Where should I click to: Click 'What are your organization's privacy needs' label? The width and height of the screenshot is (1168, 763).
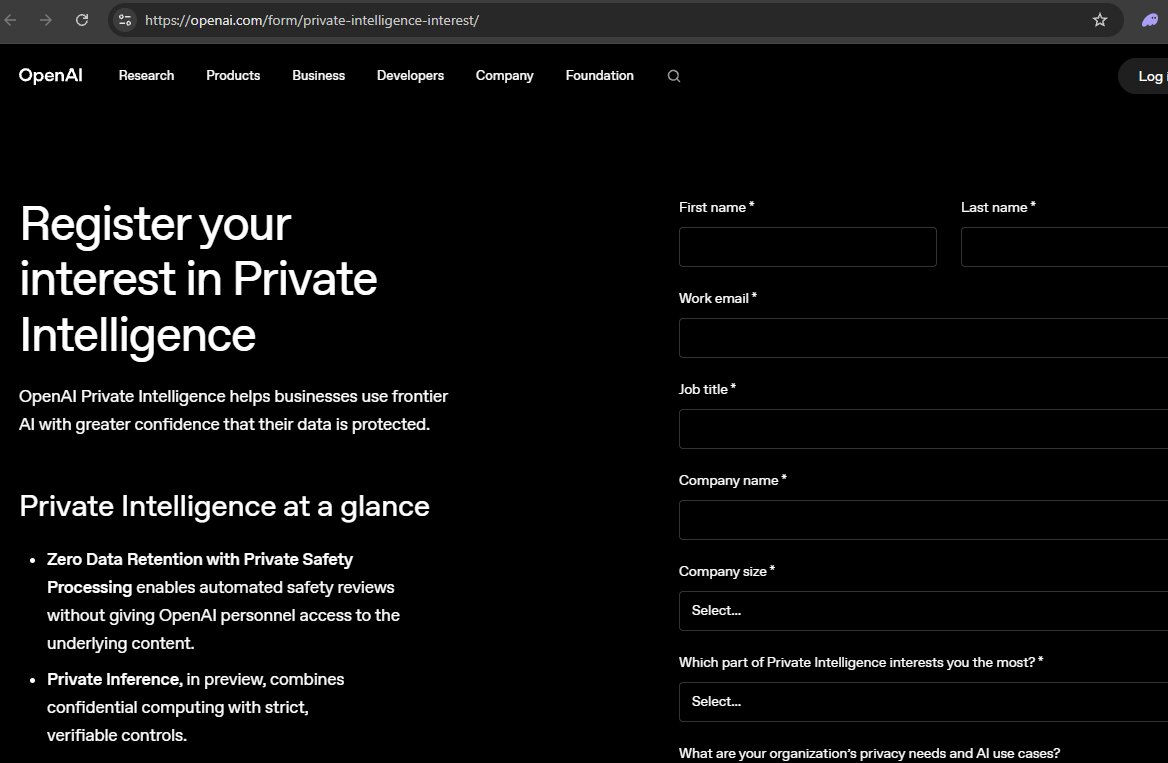point(869,753)
